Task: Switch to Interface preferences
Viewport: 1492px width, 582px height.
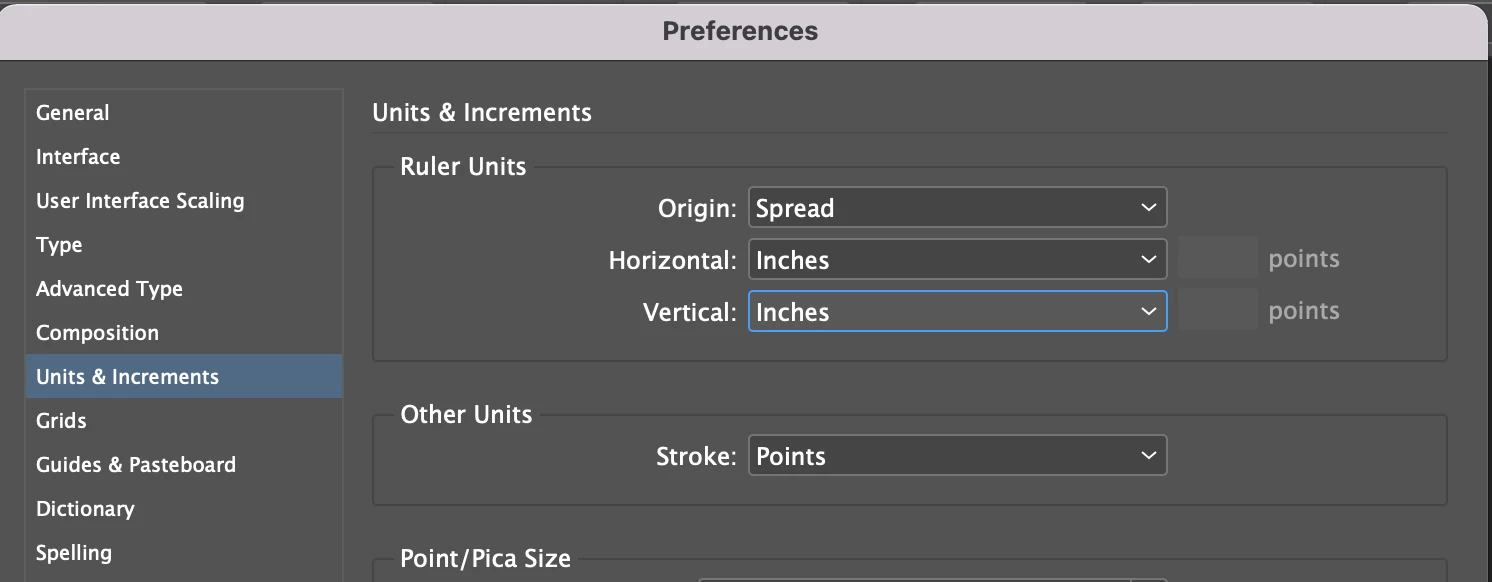Action: point(78,157)
